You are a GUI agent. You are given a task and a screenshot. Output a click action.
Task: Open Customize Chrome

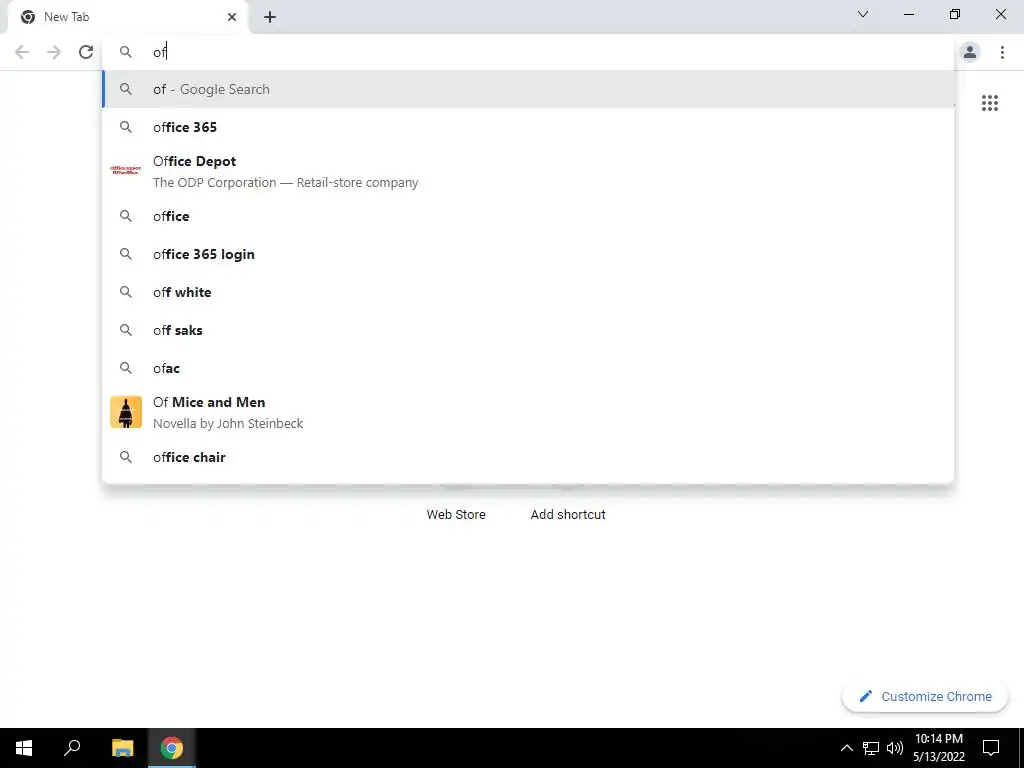coord(924,696)
